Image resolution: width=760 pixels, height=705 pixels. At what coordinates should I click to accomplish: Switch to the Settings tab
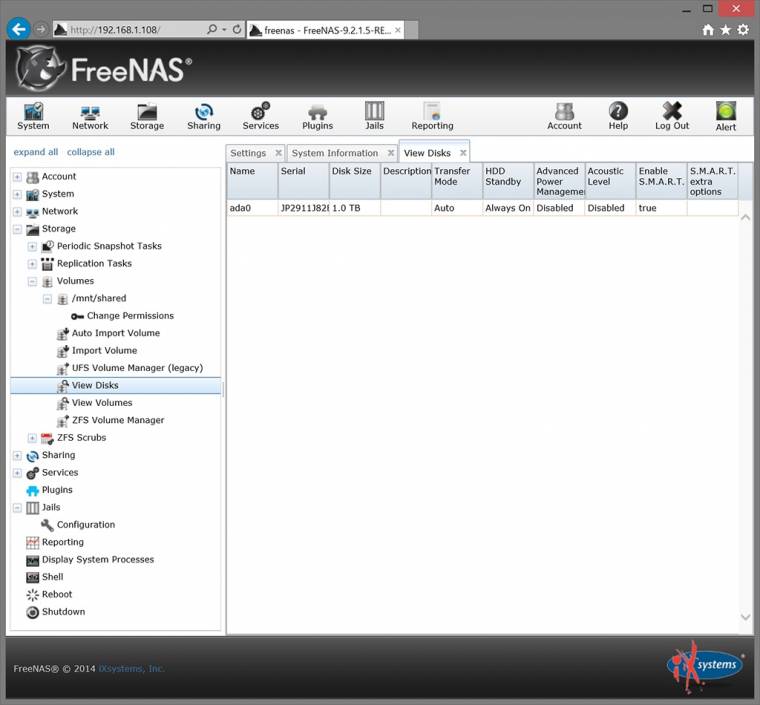tap(248, 153)
